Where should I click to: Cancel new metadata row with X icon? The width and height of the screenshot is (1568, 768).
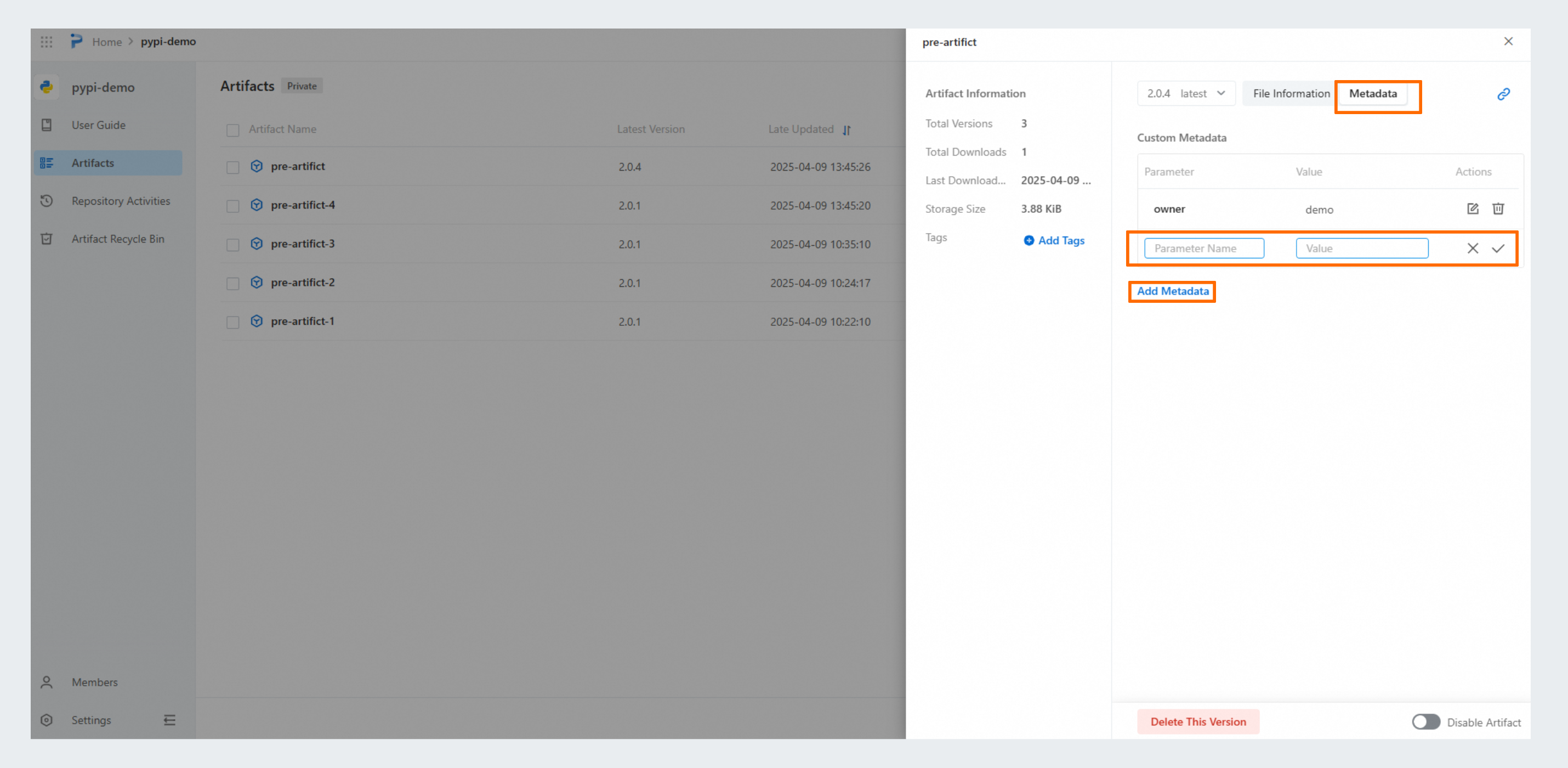pos(1472,249)
